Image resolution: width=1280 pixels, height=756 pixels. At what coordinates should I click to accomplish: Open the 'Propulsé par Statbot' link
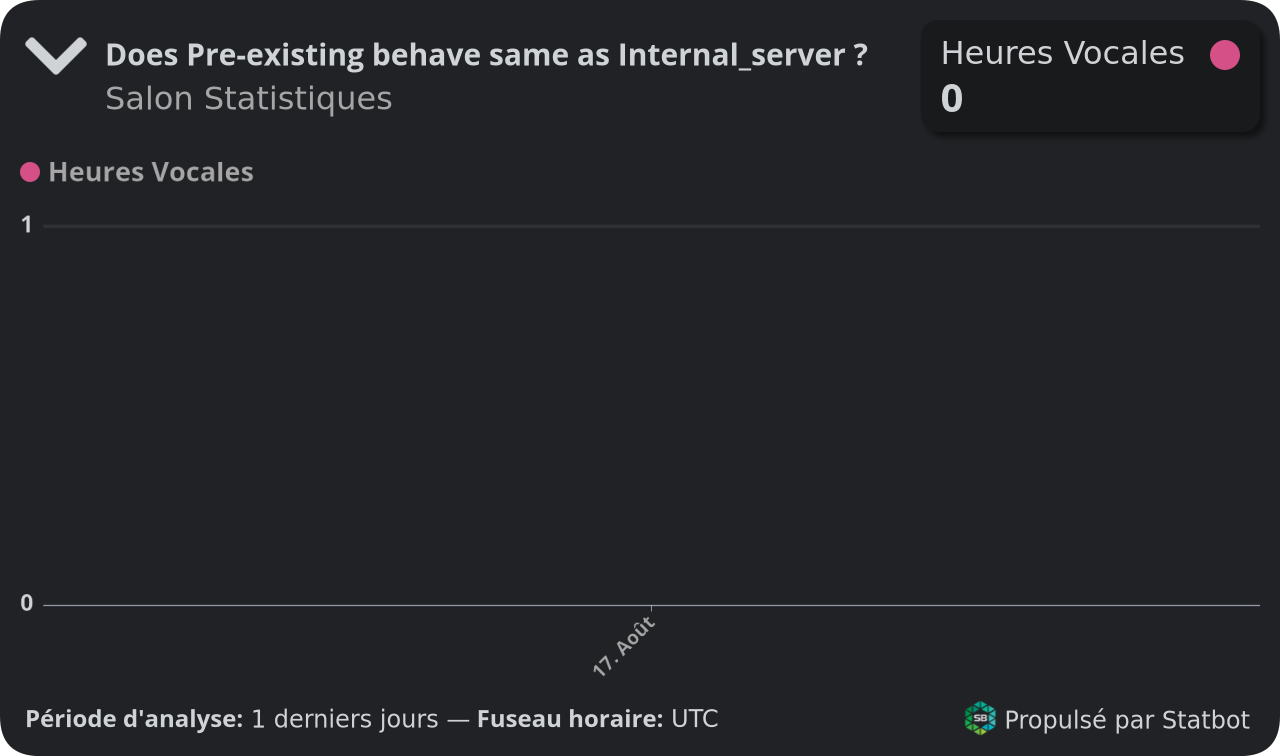pos(1126,720)
